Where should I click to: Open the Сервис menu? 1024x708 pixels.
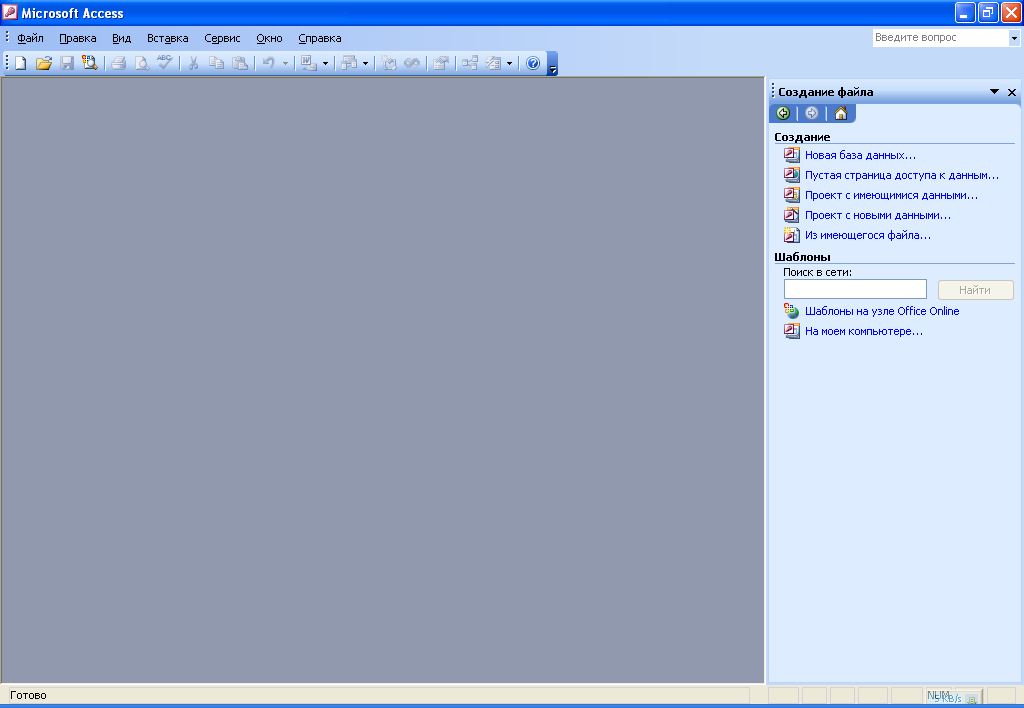click(x=222, y=38)
